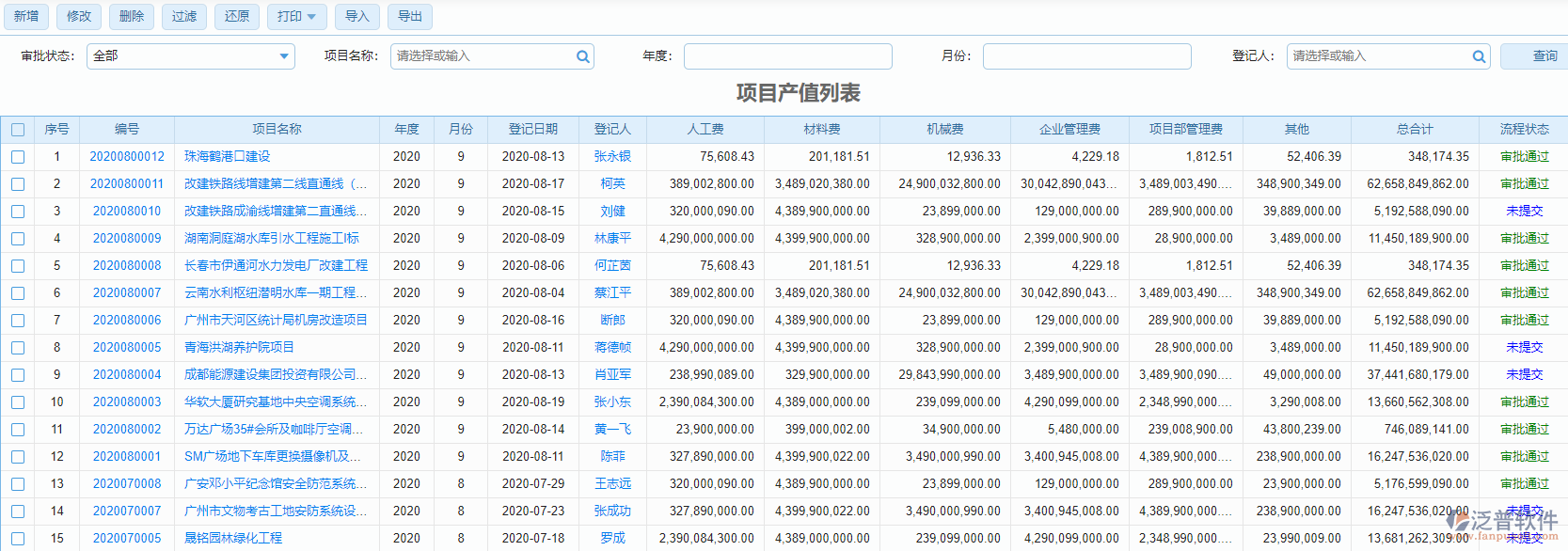Check the checkbox for row 1
1568x551 pixels.
pos(18,157)
